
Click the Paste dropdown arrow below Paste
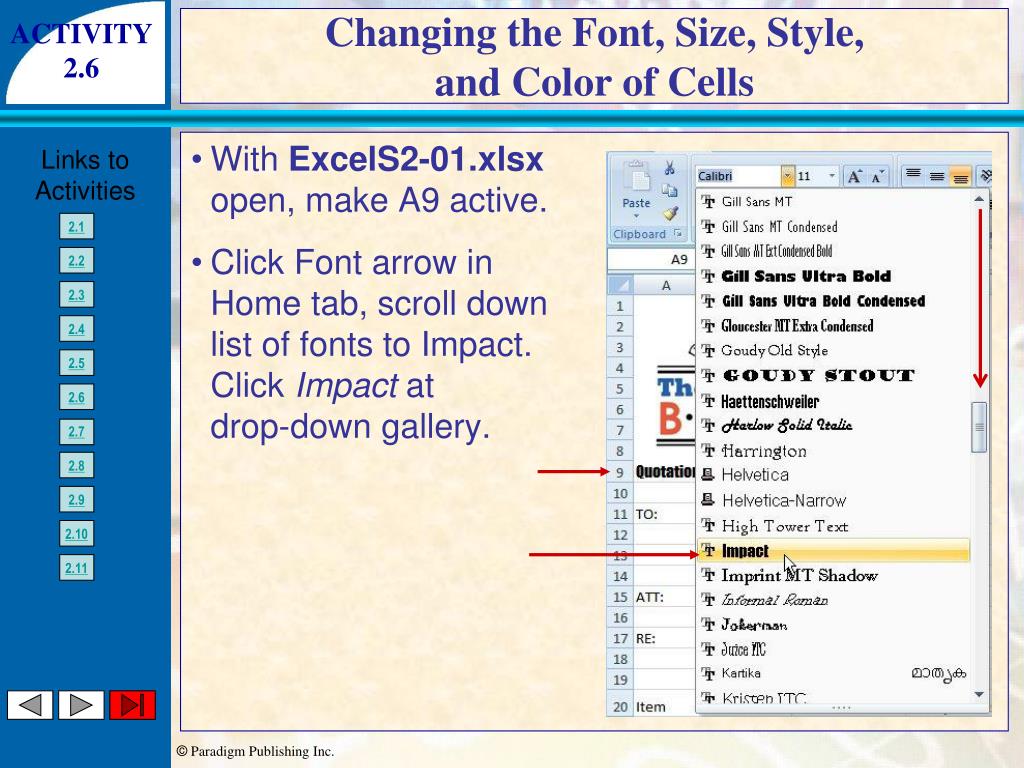pyautogui.click(x=636, y=216)
